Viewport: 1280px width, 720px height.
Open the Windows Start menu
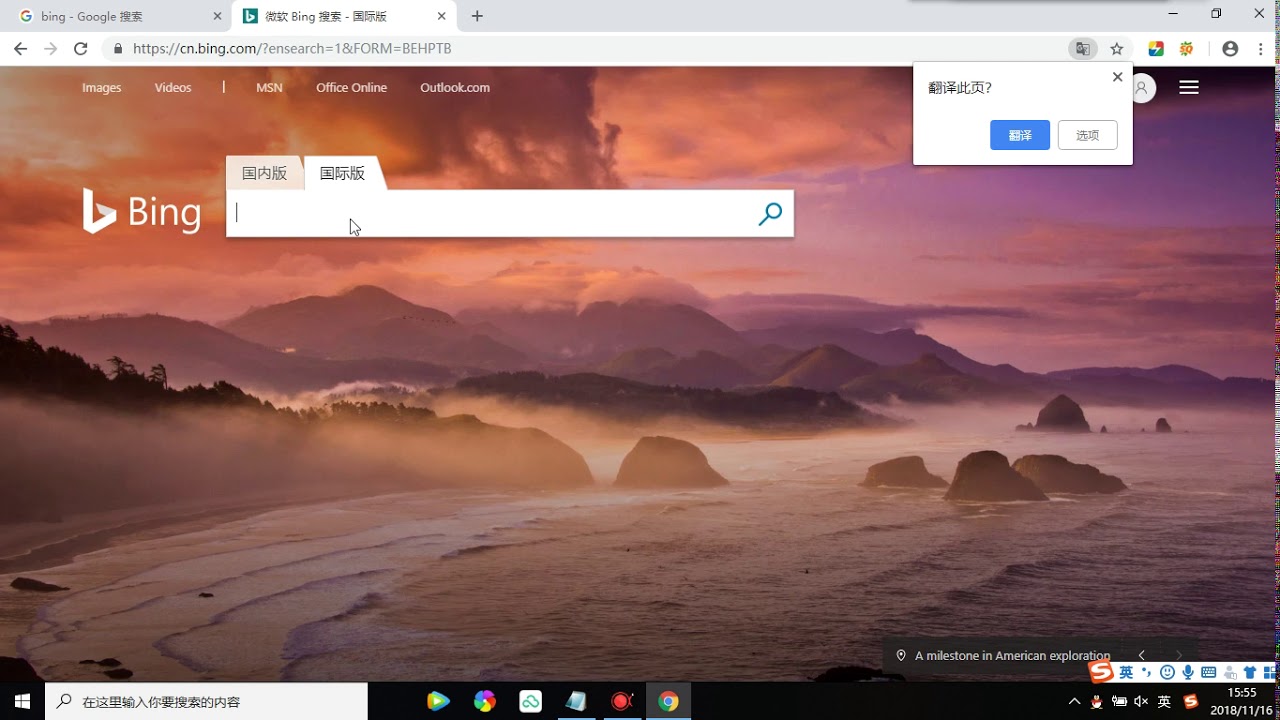click(22, 702)
